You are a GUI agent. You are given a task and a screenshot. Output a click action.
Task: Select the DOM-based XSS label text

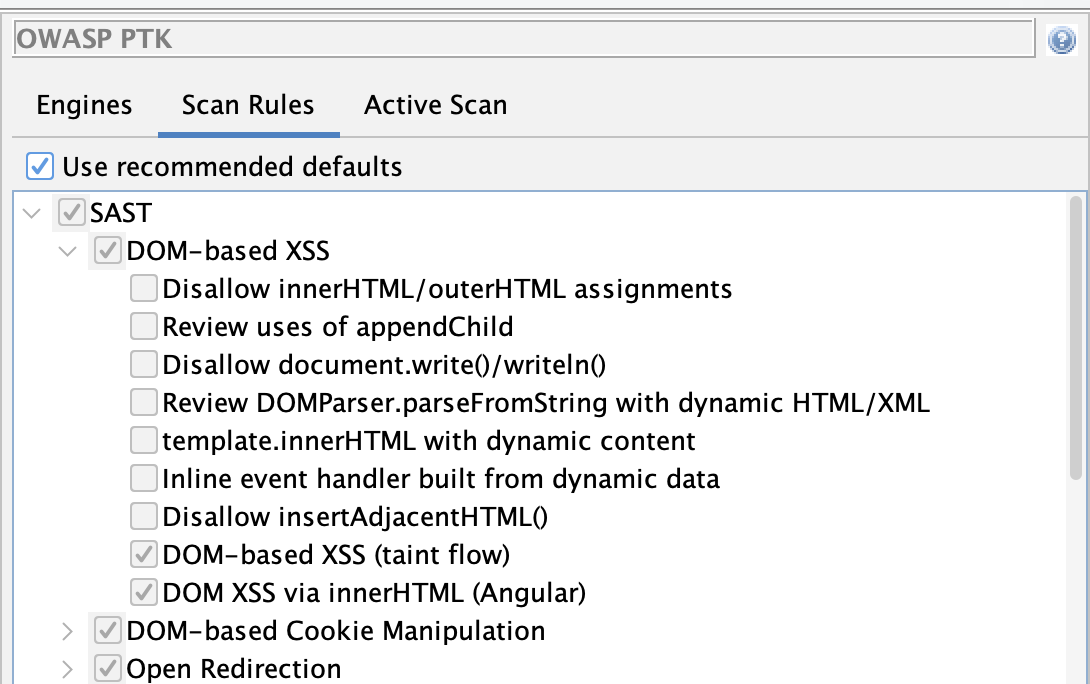point(228,251)
